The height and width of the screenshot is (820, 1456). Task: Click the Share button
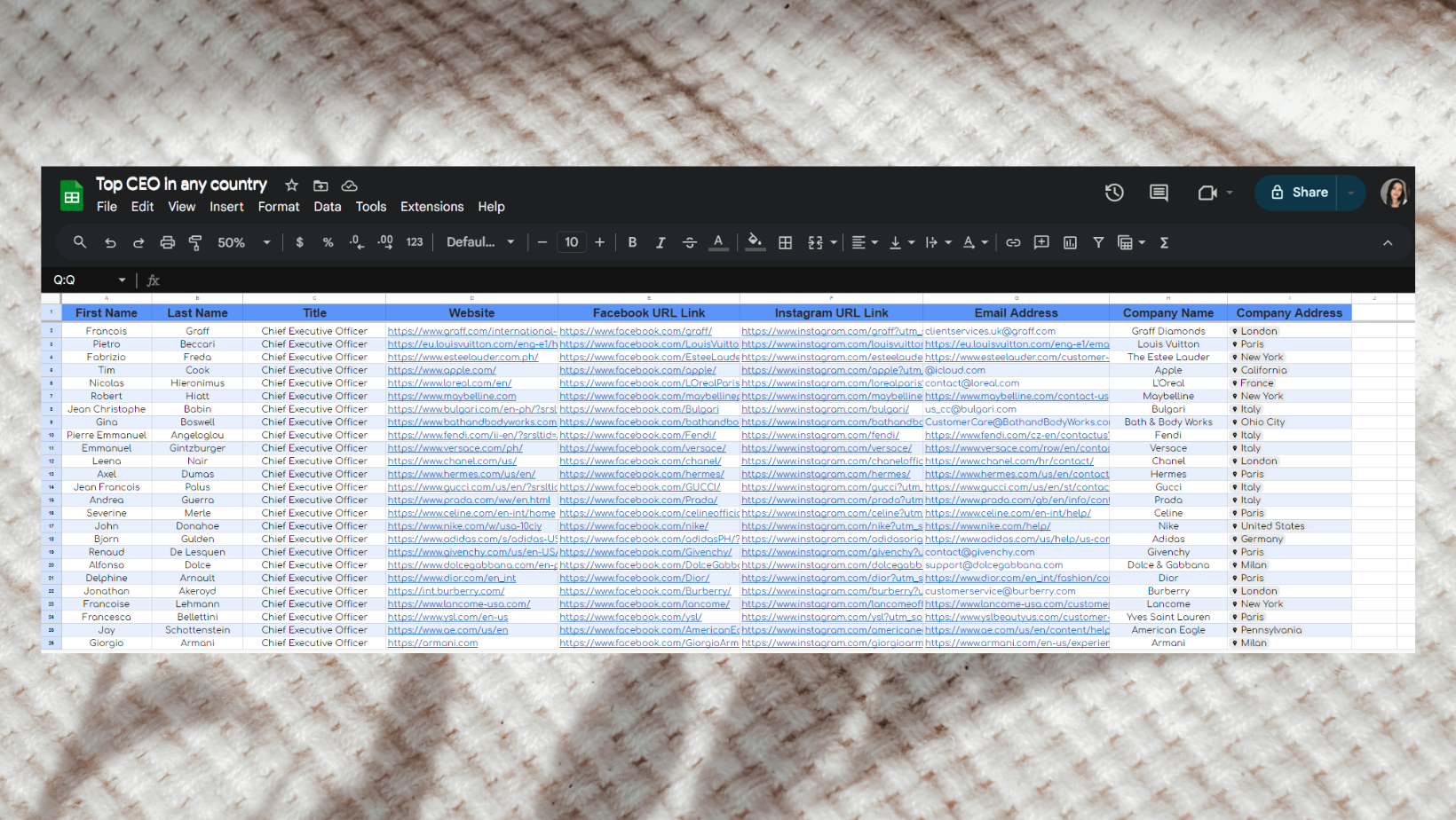[x=1299, y=193]
